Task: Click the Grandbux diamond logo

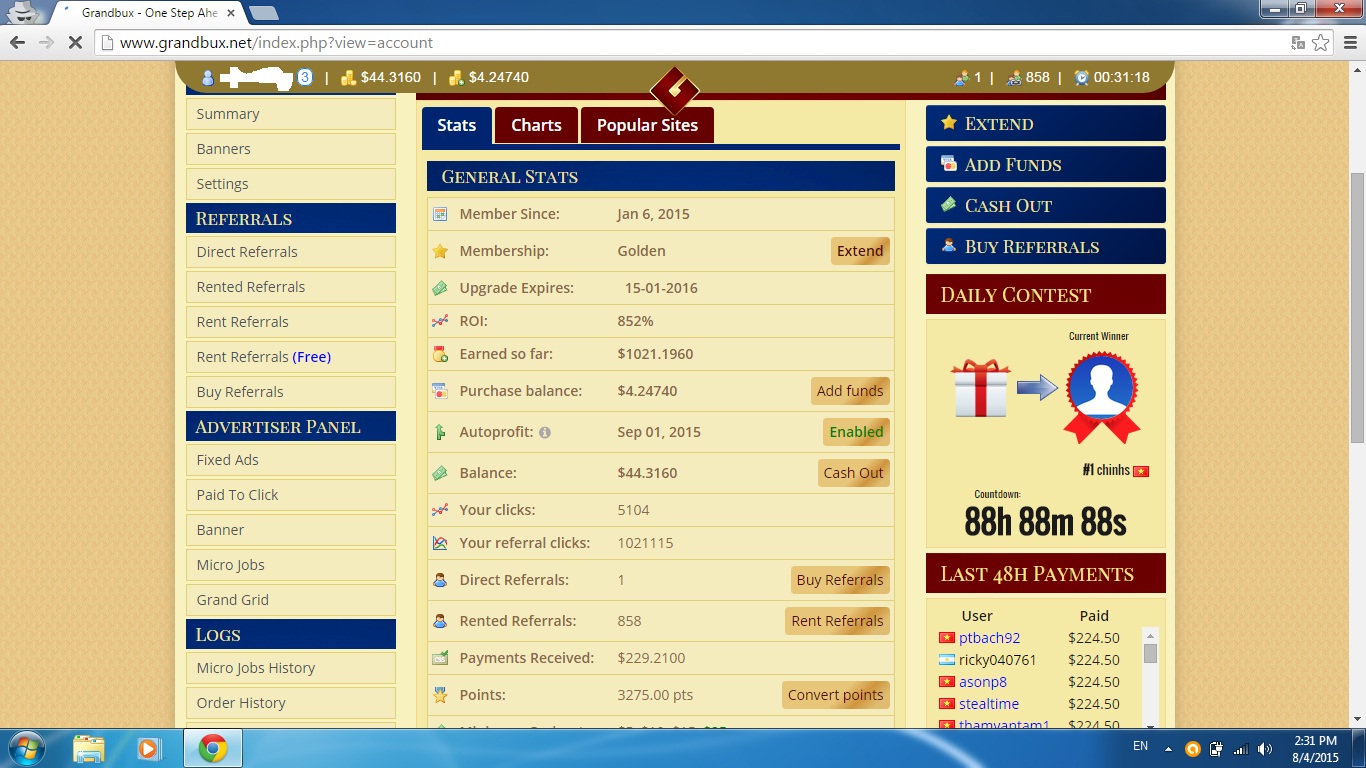Action: point(674,91)
